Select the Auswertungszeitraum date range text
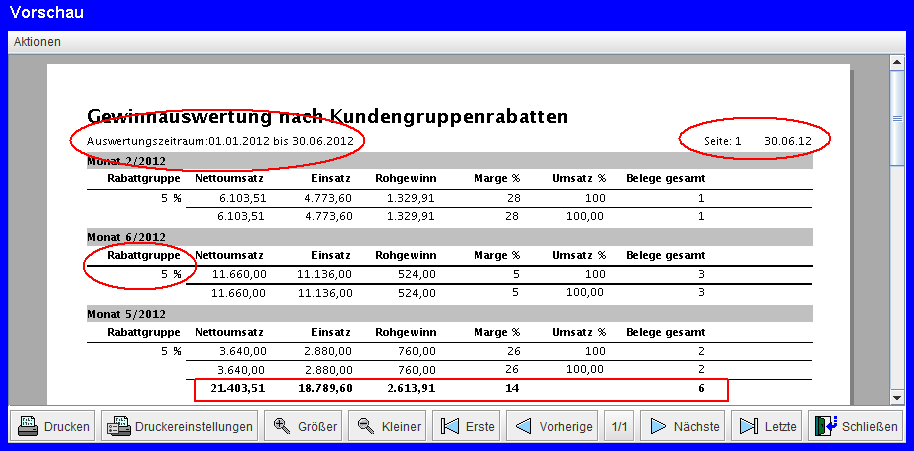Screen dimensions: 914x451 tap(220, 141)
